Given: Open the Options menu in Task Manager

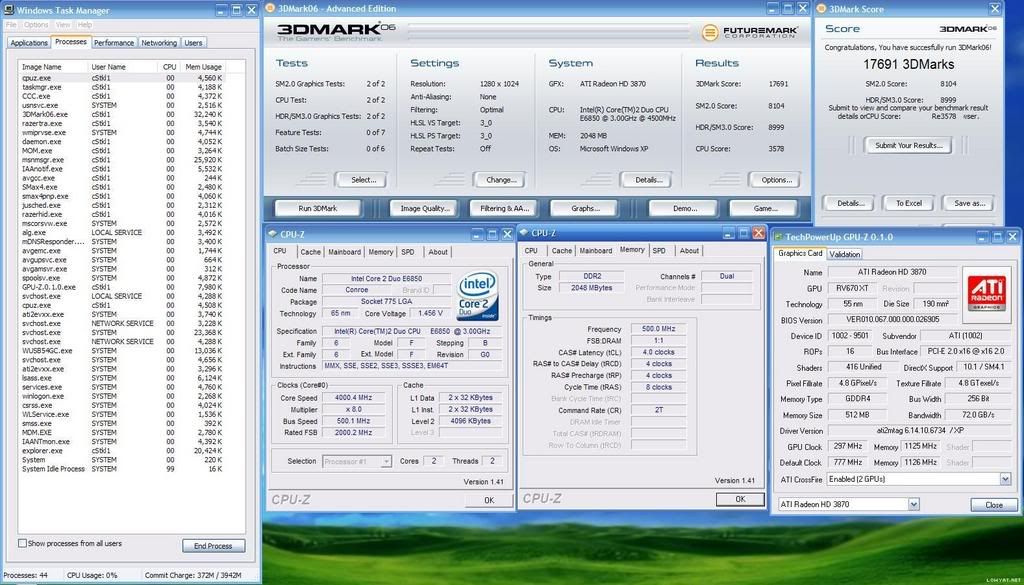Looking at the screenshot, I should tap(36, 24).
